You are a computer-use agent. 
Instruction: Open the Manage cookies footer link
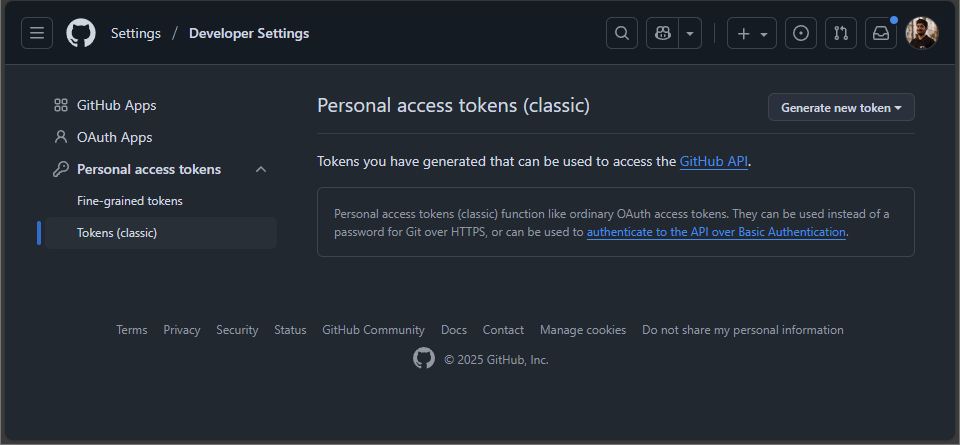click(x=583, y=330)
